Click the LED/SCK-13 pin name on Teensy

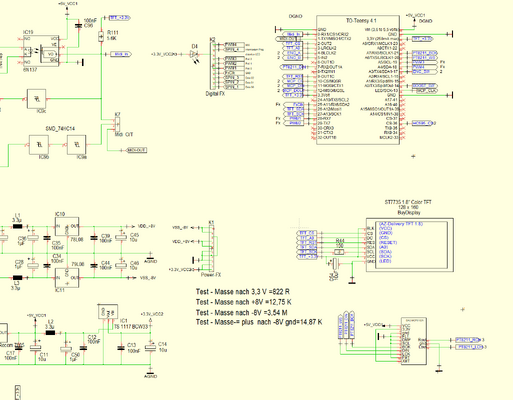pos(387,90)
